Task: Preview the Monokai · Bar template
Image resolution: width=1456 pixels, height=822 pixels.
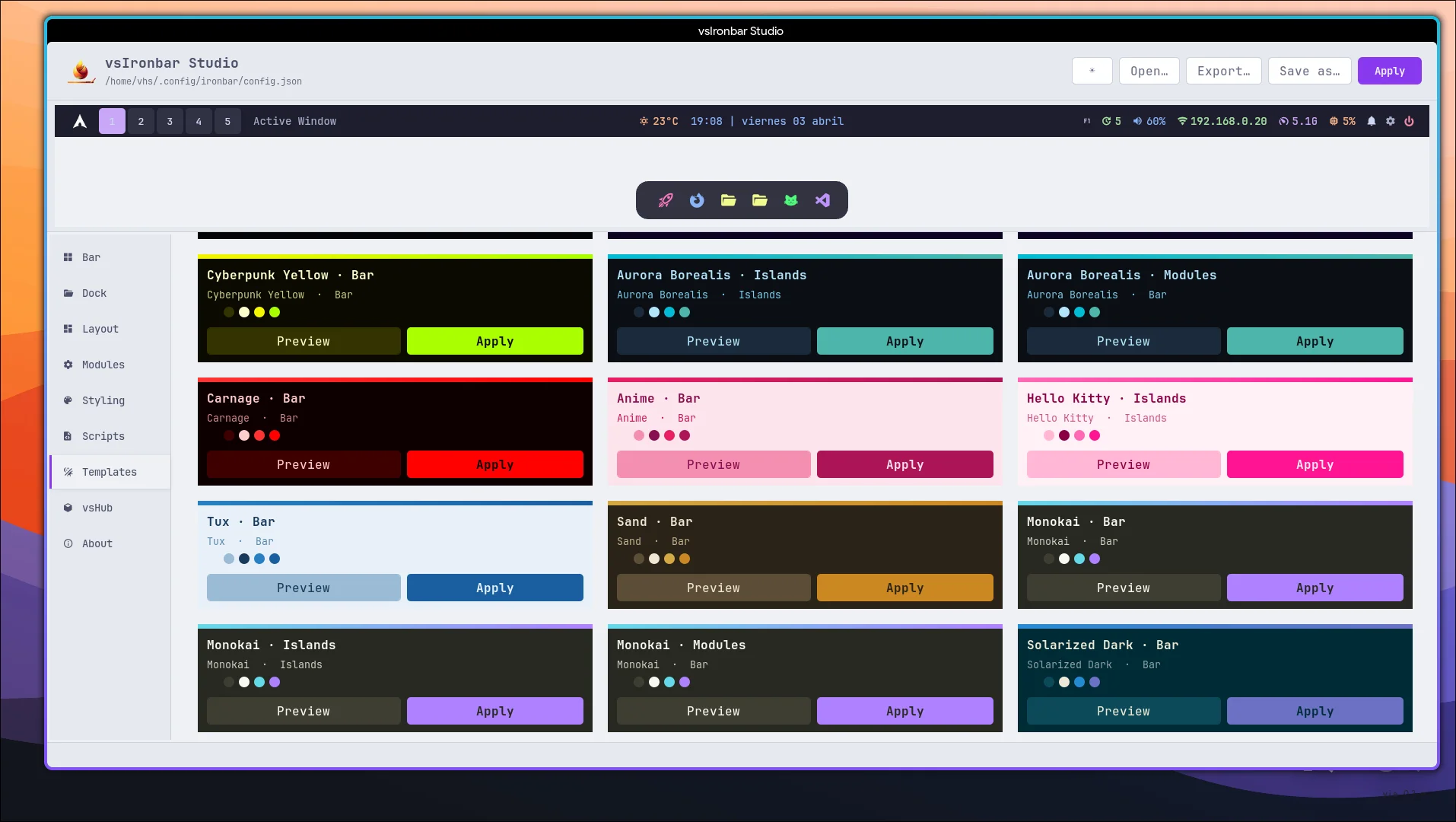Action: (1124, 588)
